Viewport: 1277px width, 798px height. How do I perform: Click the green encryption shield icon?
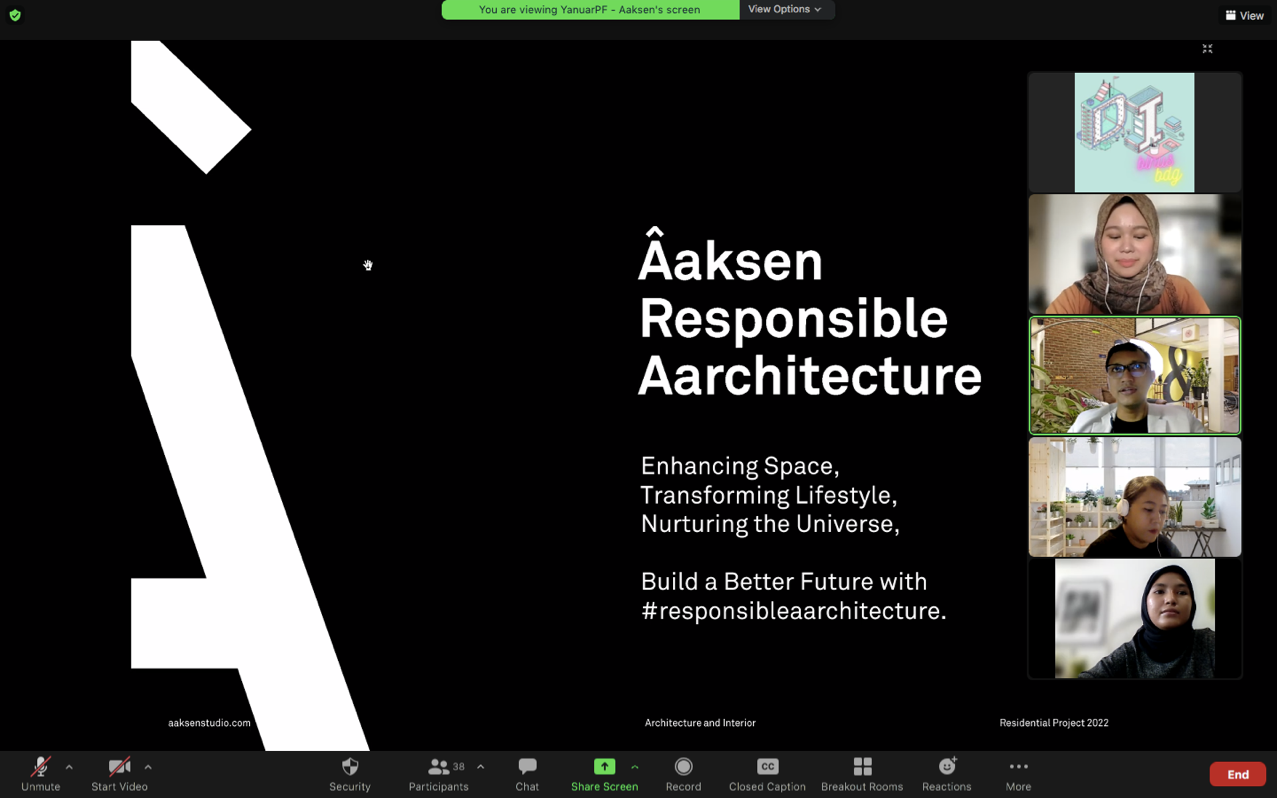point(15,15)
